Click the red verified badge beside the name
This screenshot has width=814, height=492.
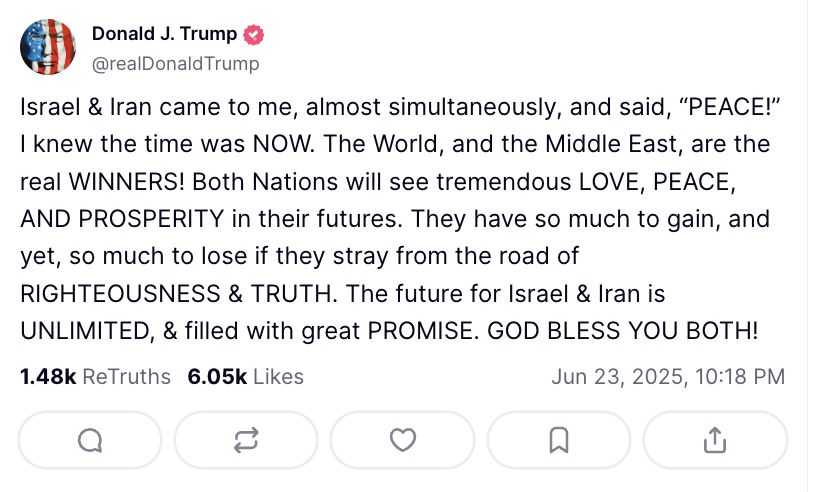pos(254,35)
